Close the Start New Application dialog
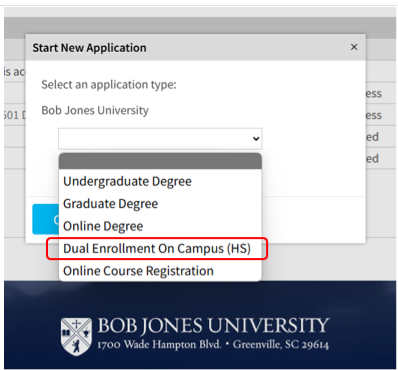398x370 pixels. point(354,47)
